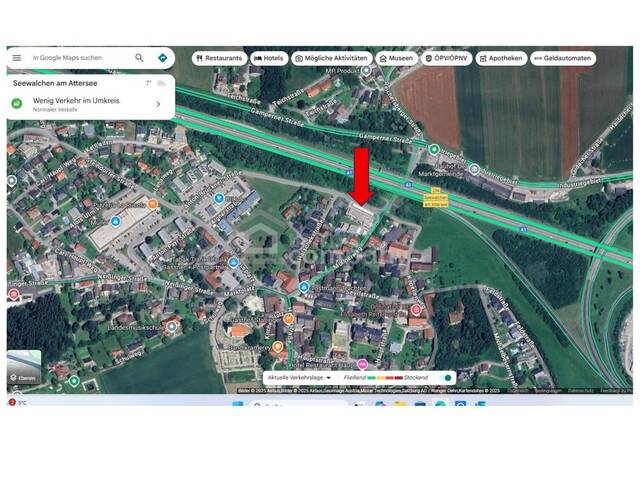The width and height of the screenshot is (640, 480).
Task: Click the search magnifier icon
Action: point(139,58)
